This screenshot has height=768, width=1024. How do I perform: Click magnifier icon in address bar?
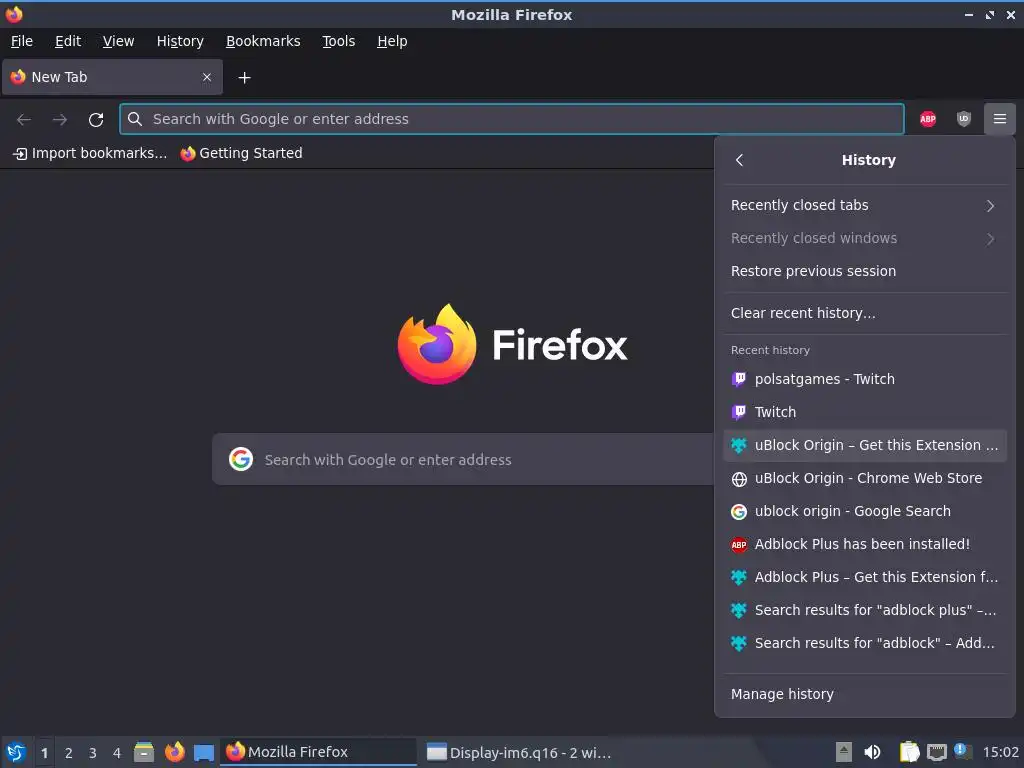click(135, 119)
